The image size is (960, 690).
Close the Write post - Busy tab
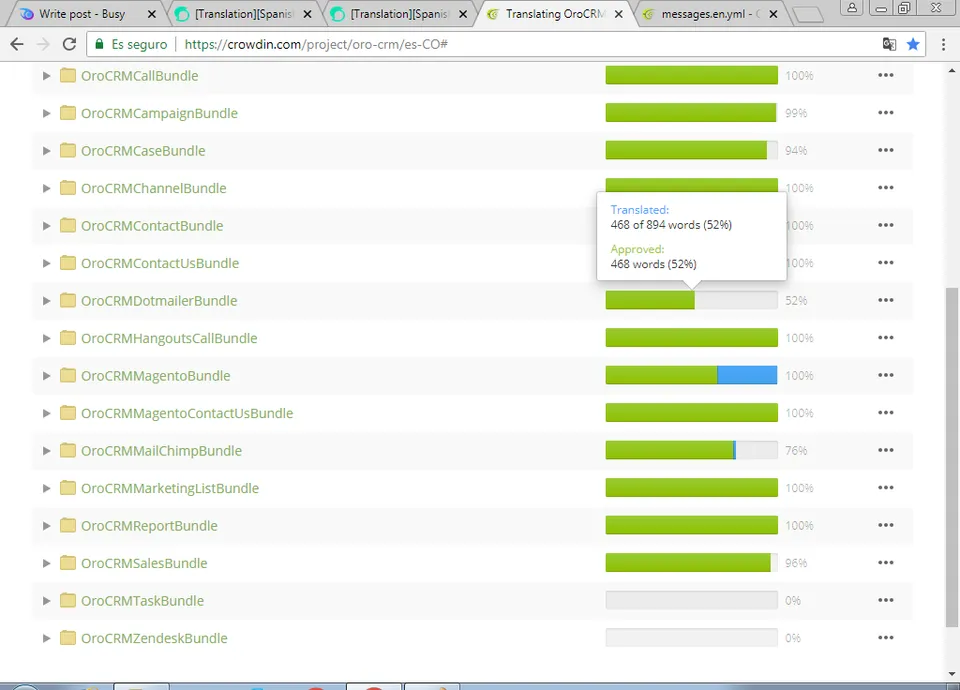pyautogui.click(x=152, y=14)
